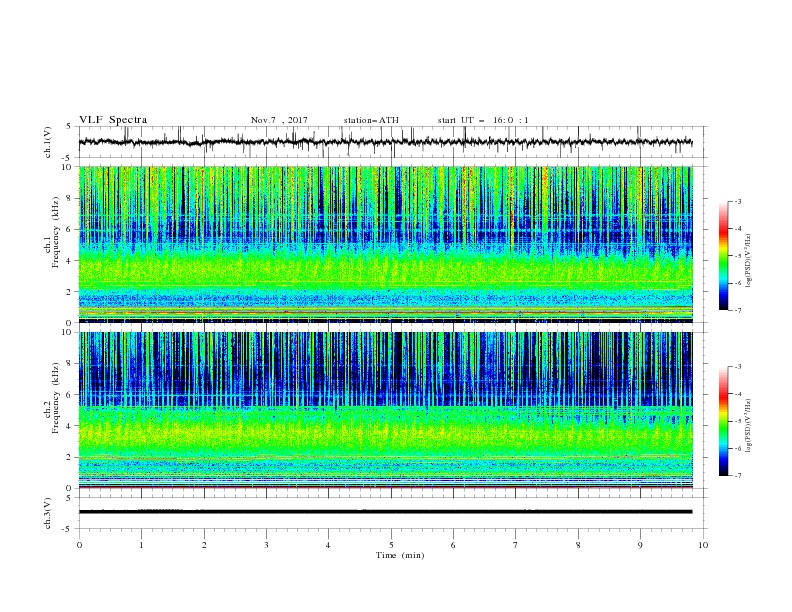
Task: Click the ch.2 "Frequency (kHz)" axis label
Action: [56, 398]
